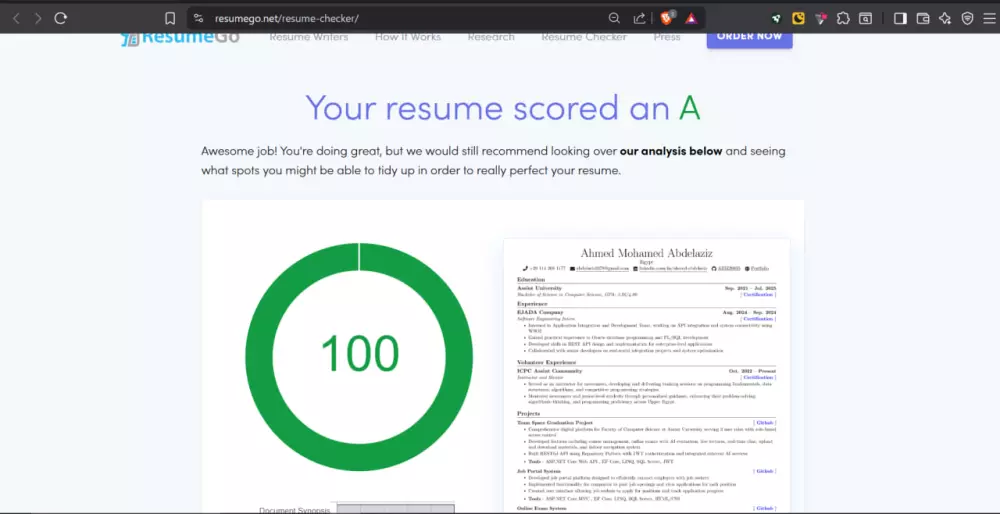Image resolution: width=1000 pixels, height=514 pixels.
Task: Click the Portfolio link in resume header
Action: (x=759, y=268)
